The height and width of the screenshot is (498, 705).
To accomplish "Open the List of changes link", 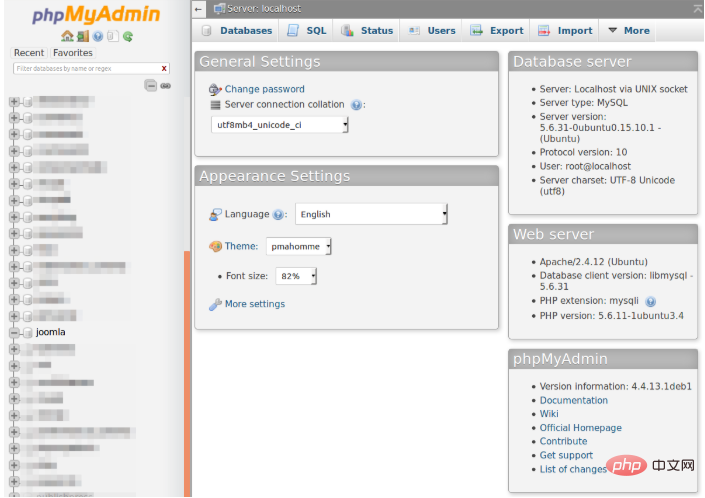I will pos(573,469).
